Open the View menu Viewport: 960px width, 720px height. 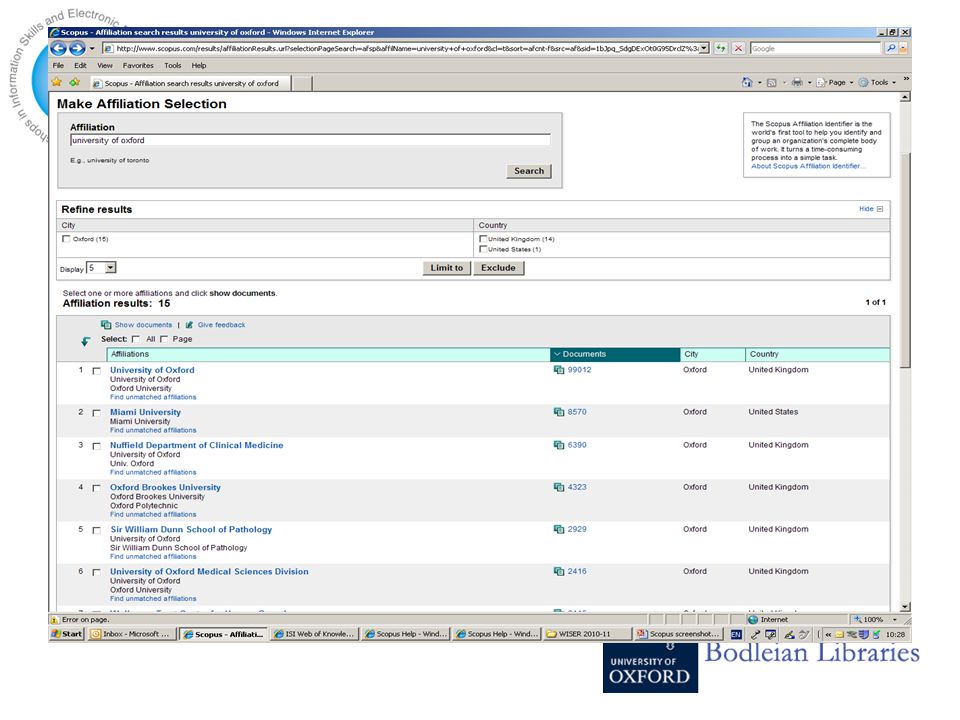pyautogui.click(x=105, y=66)
